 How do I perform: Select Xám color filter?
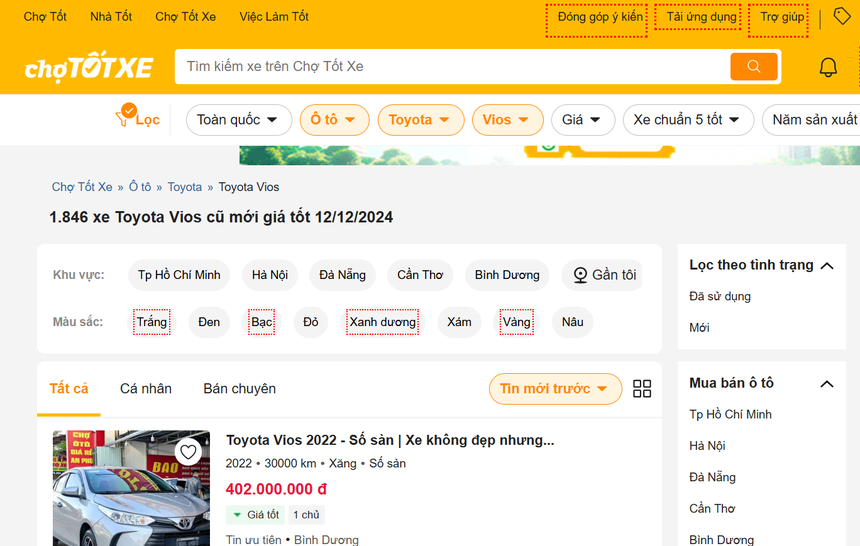[459, 322]
